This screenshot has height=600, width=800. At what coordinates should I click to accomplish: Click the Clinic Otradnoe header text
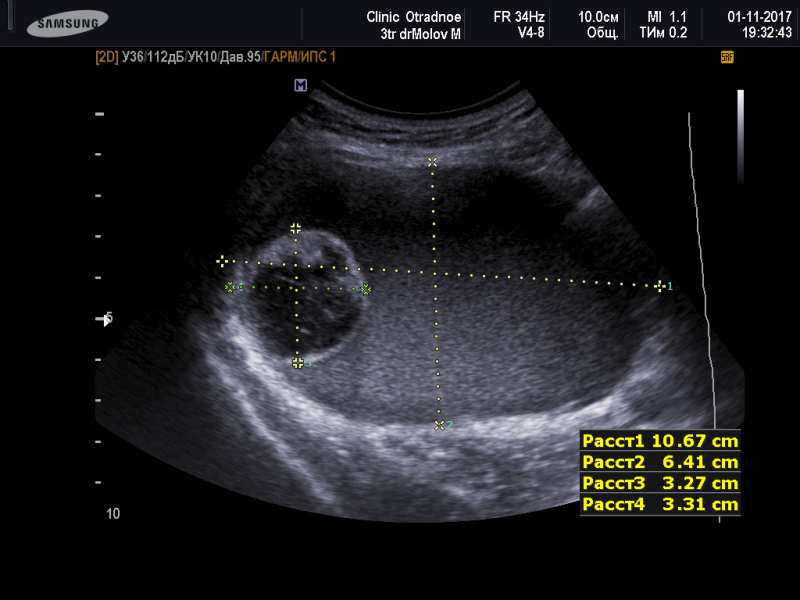point(413,17)
